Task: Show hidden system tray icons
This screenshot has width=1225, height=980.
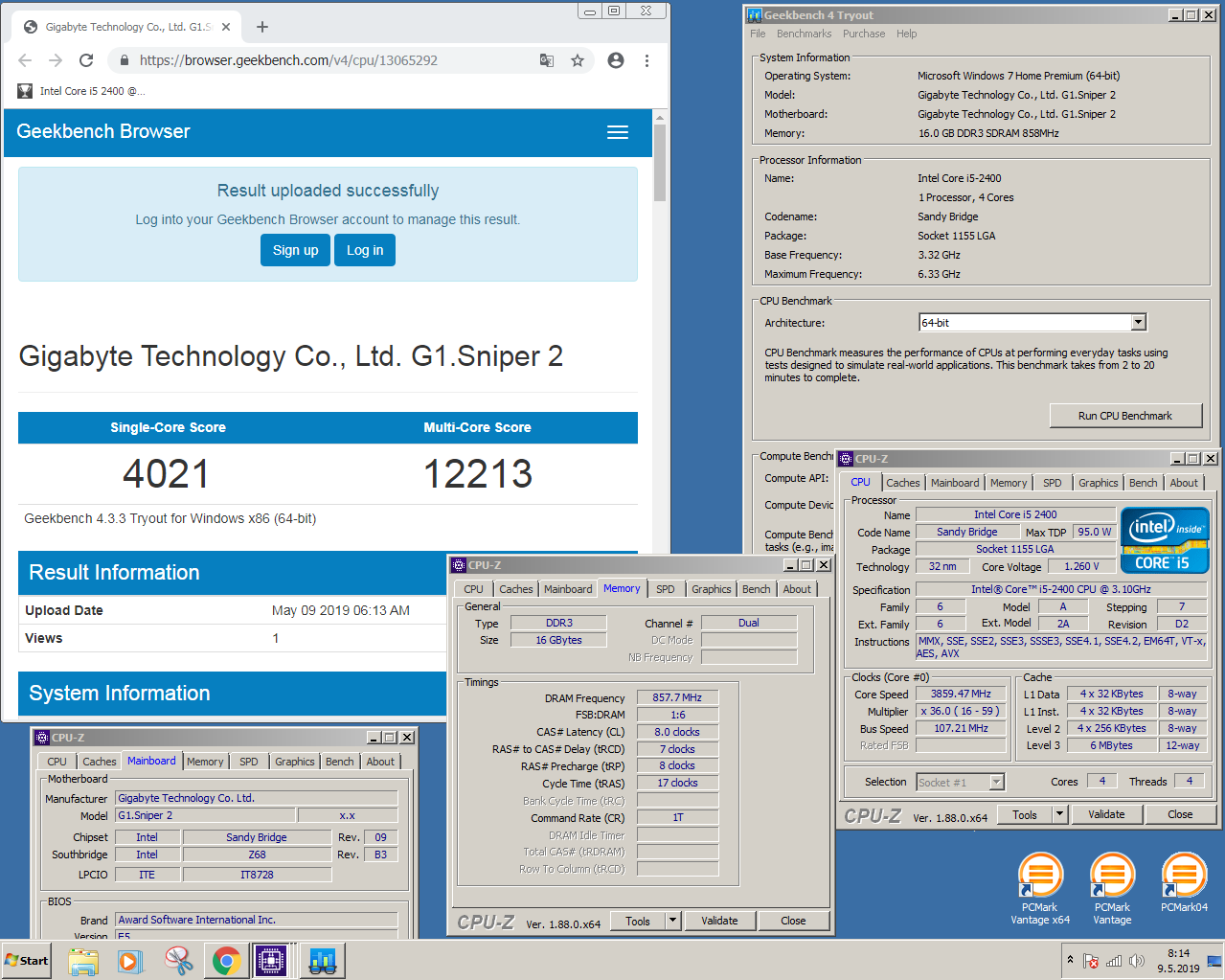Action: (x=1070, y=960)
